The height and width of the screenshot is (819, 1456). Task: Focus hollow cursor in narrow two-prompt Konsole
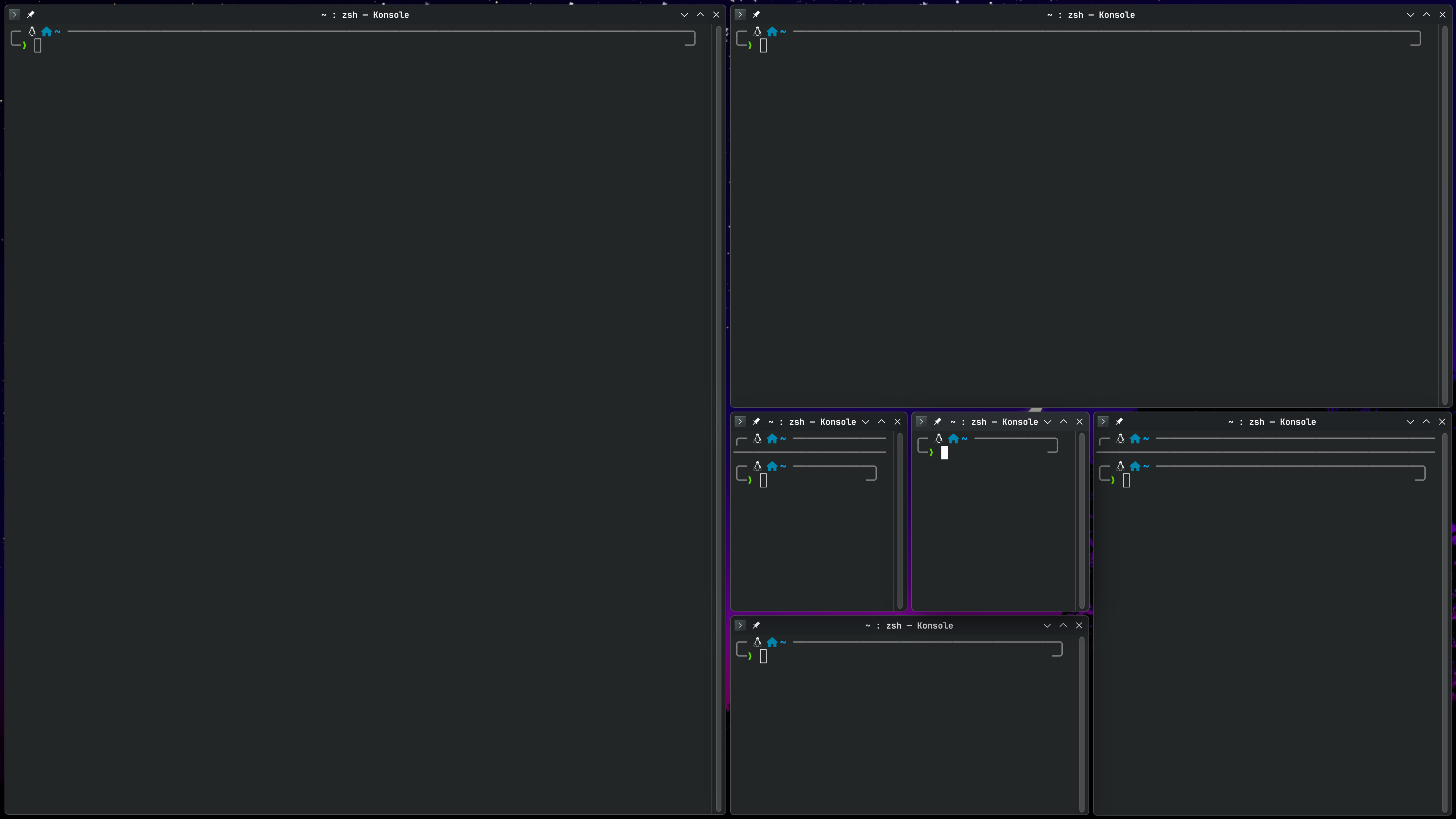(x=763, y=480)
